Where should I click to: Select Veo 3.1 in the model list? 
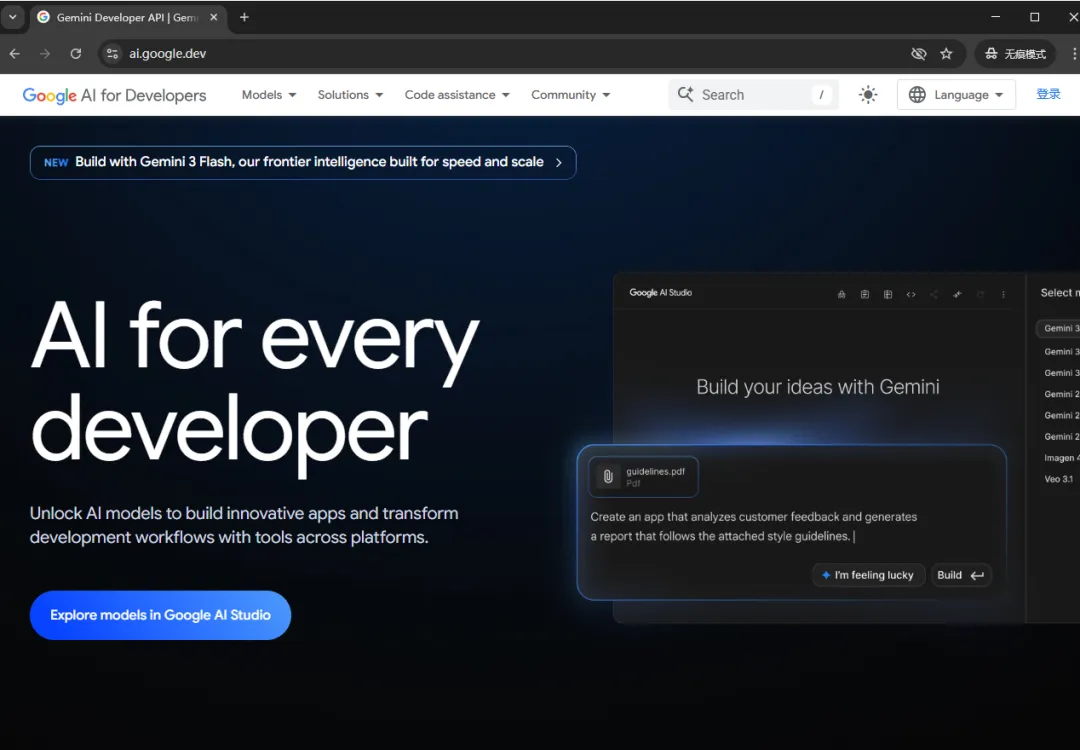pos(1059,479)
